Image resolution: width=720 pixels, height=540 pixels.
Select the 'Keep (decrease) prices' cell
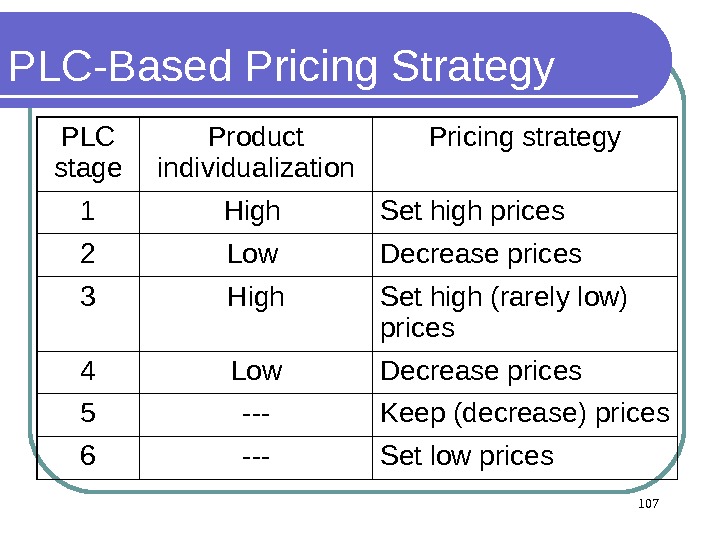coord(525,414)
